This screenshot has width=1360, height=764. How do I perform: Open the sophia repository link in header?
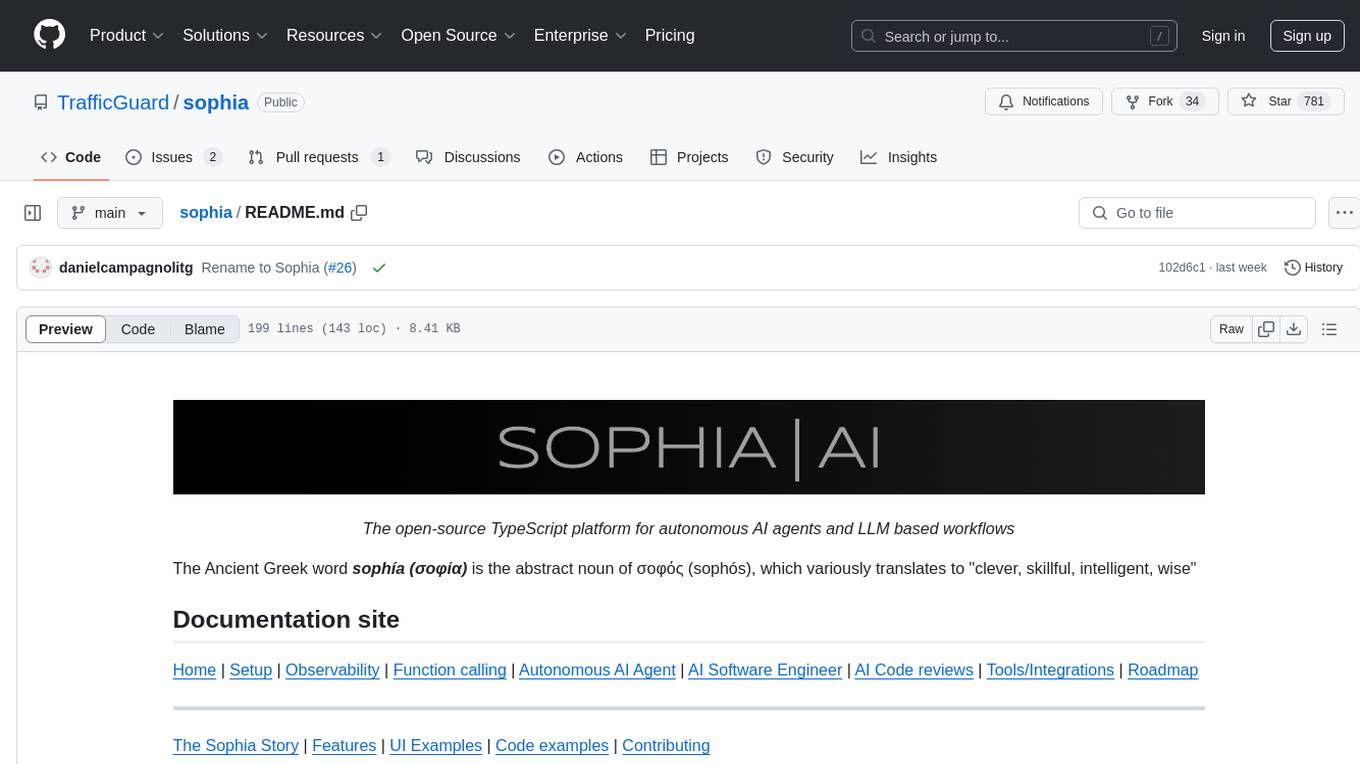tap(216, 102)
